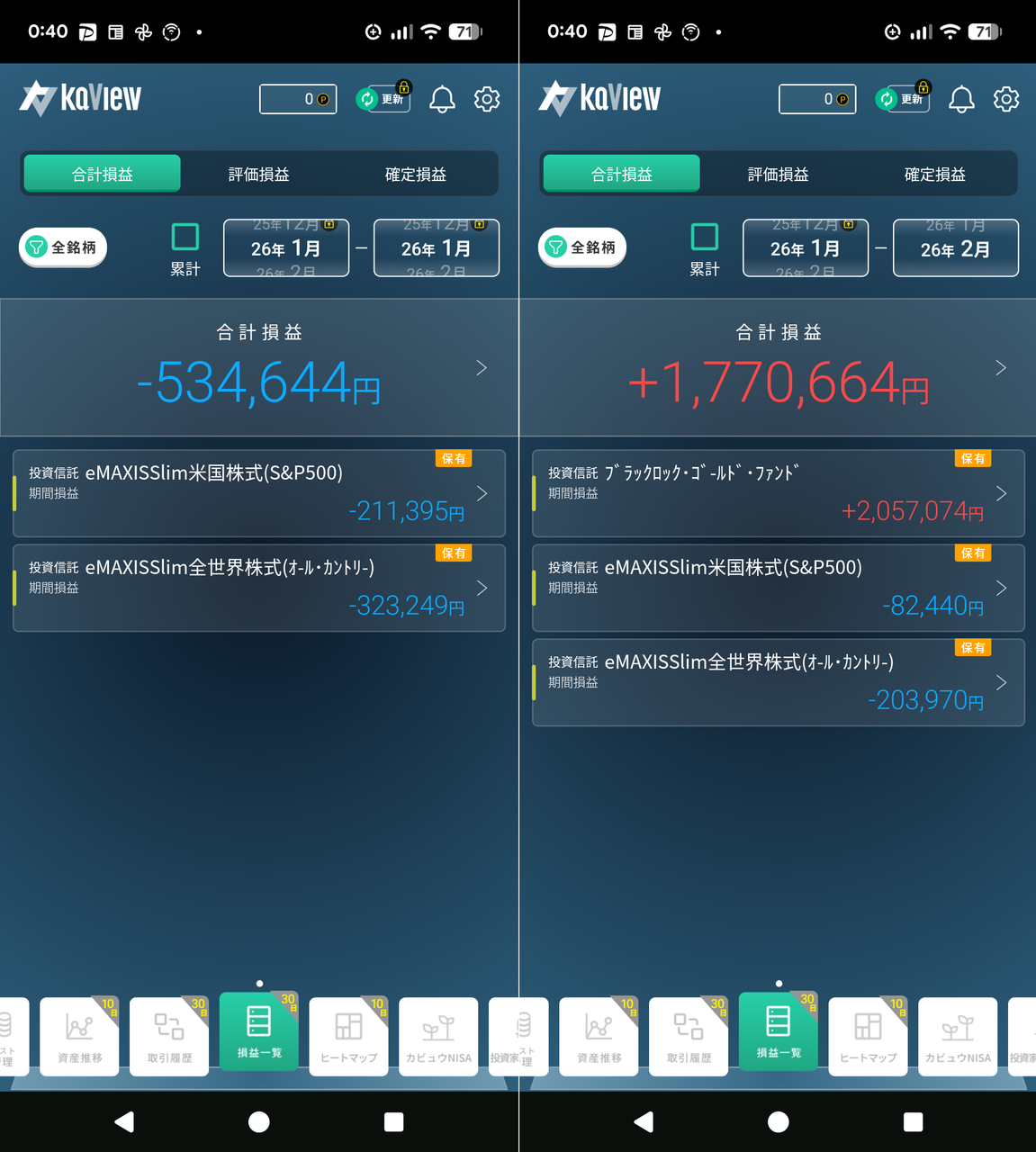
Task: Open the end month picker showing 26年2月
Action: coord(955,247)
